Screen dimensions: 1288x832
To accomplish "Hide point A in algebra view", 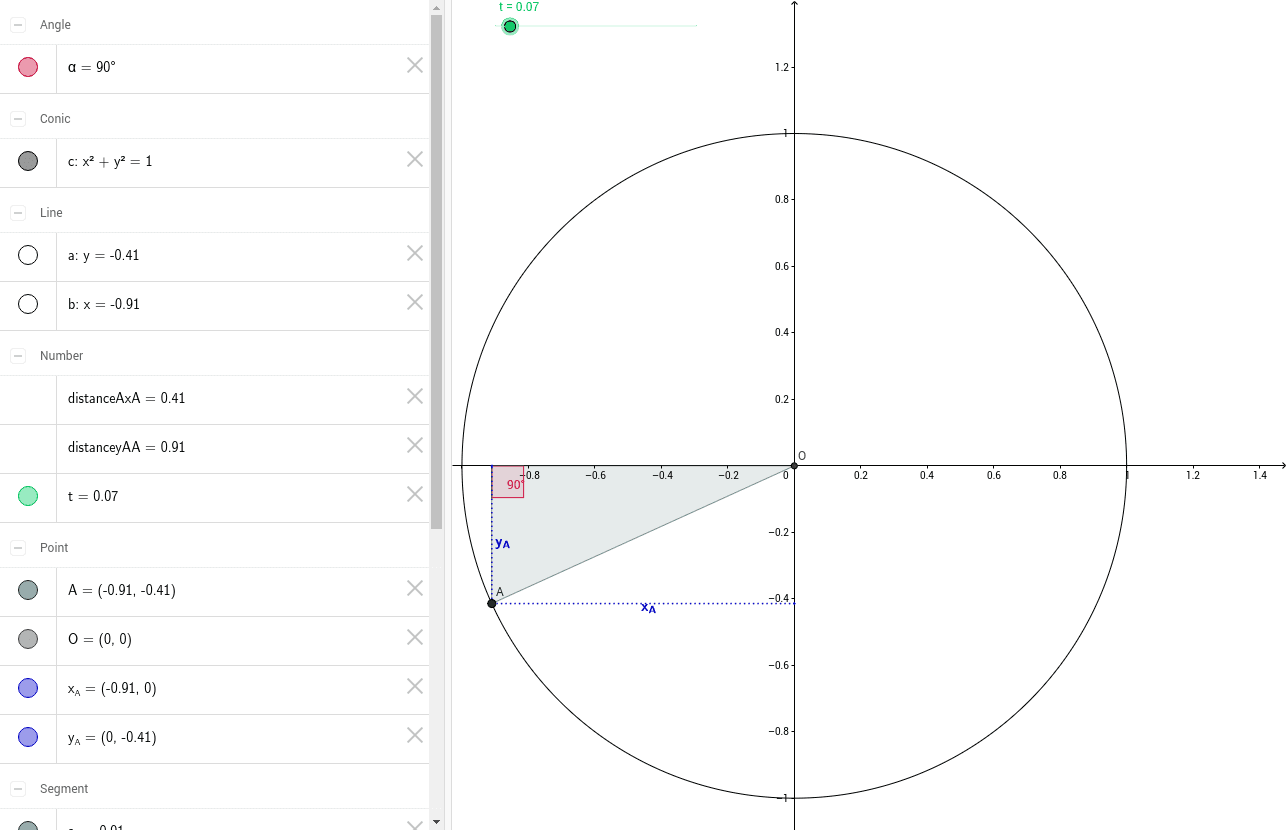I will pyautogui.click(x=28, y=590).
